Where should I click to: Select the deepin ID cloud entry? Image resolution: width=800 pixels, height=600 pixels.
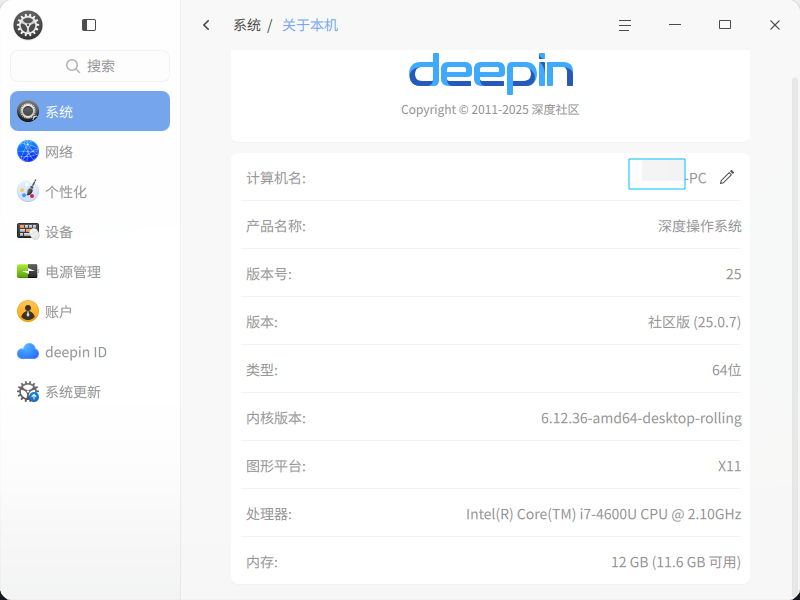tap(90, 352)
